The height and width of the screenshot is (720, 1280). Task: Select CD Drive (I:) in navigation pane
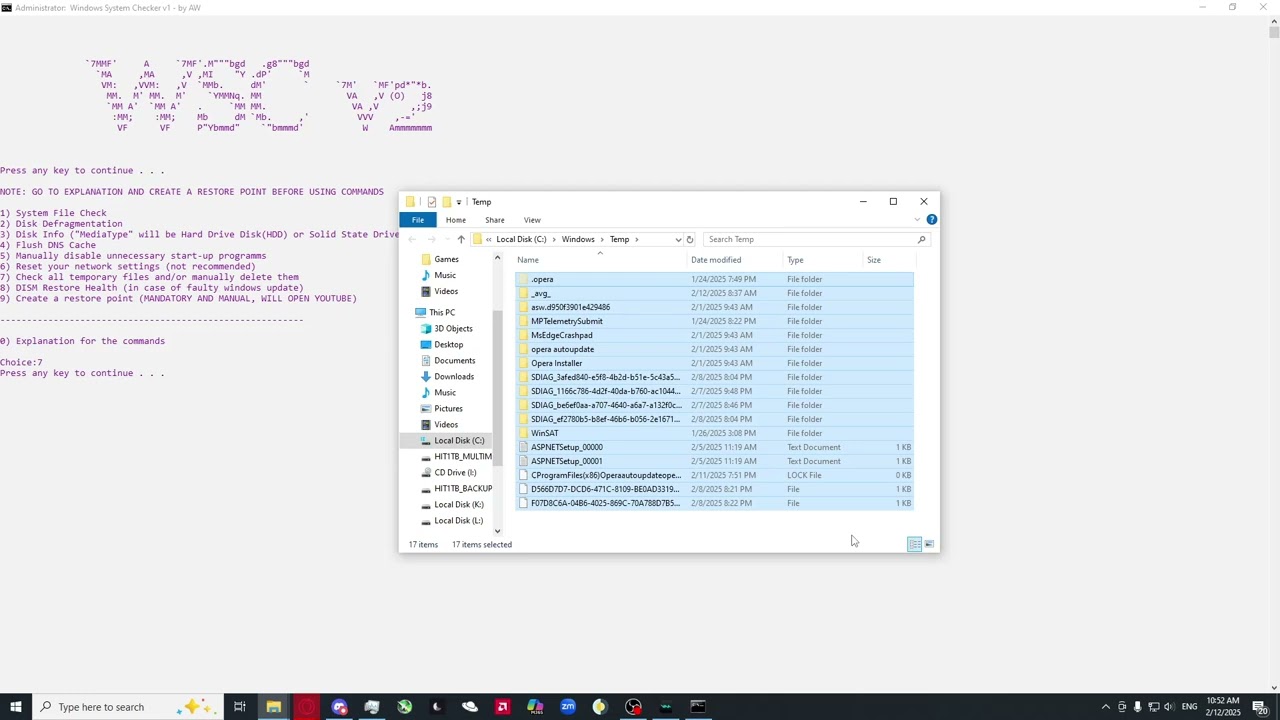455,472
